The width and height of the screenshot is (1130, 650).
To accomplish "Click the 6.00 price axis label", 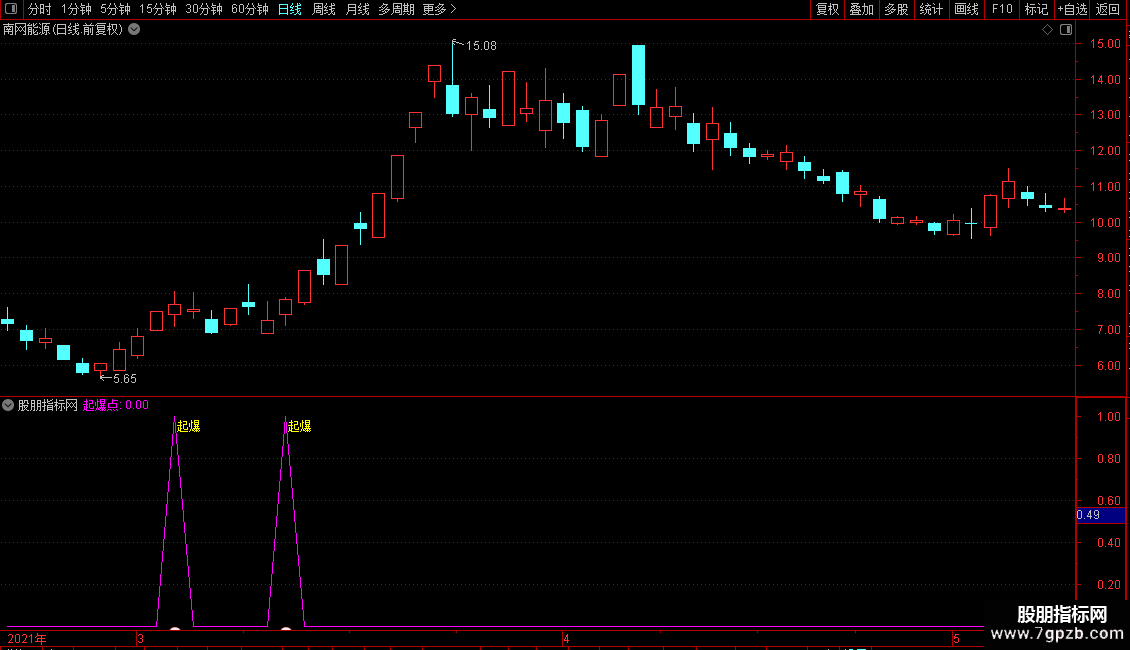I will click(x=1108, y=365).
